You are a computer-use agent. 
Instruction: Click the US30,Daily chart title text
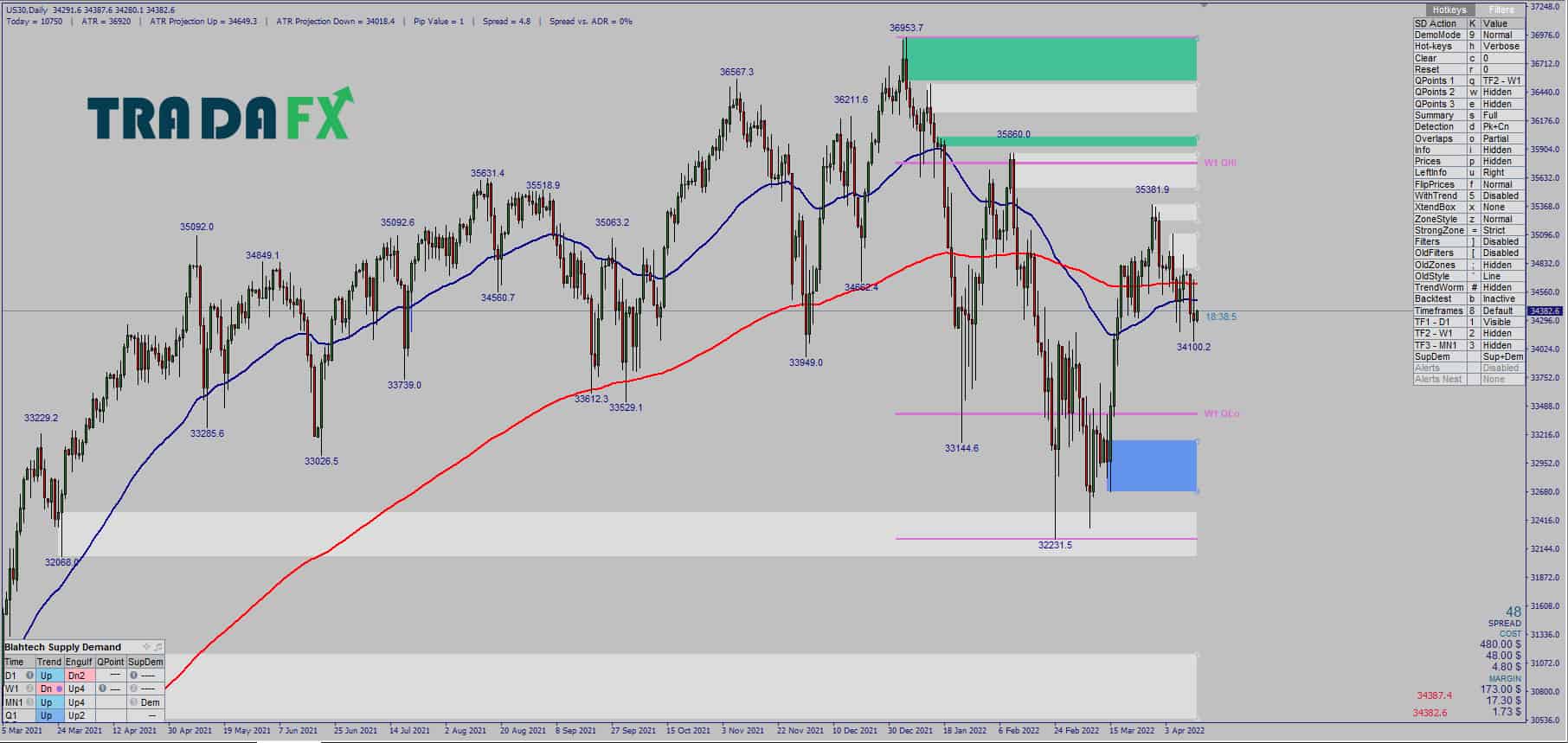(26, 10)
